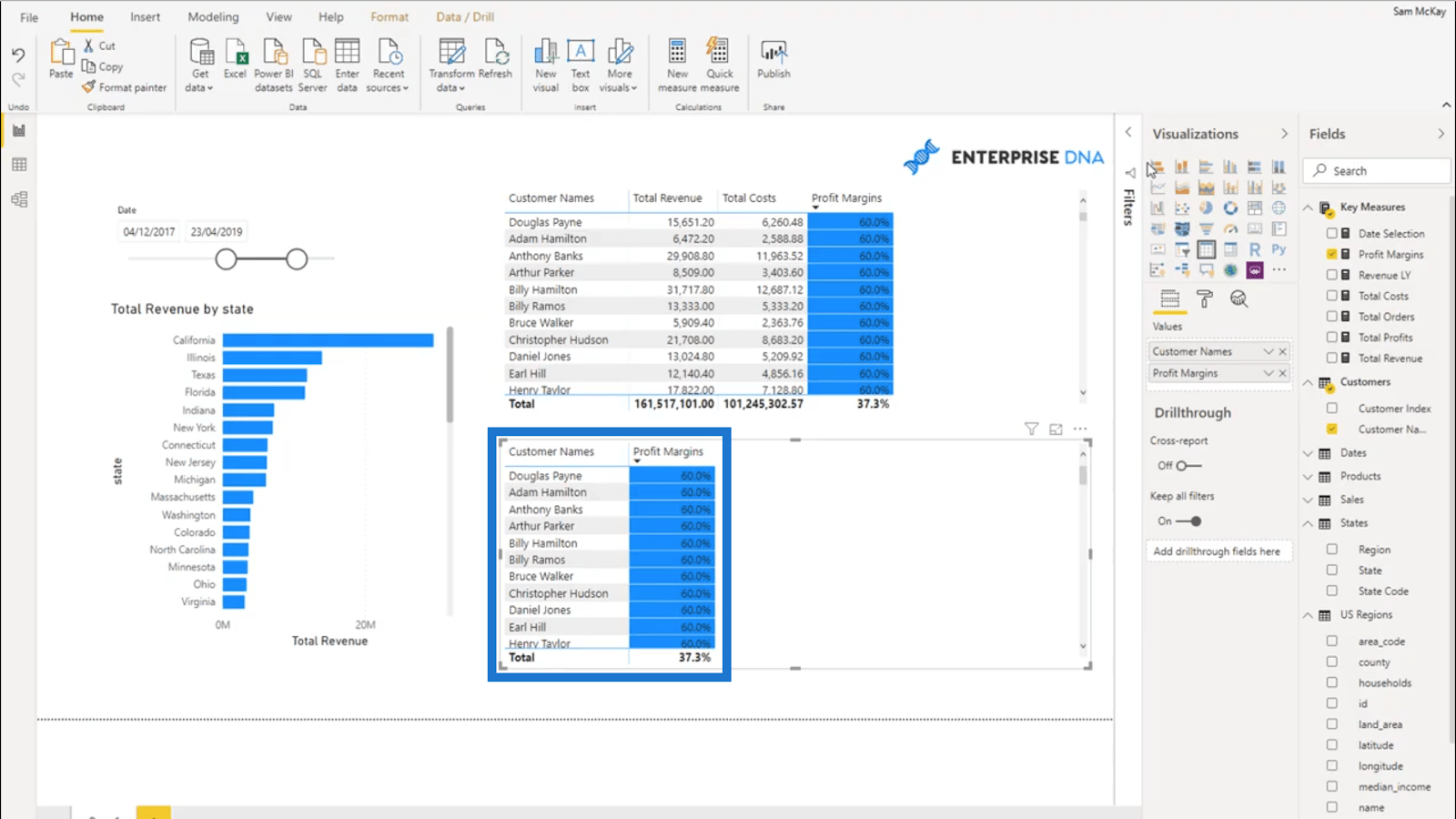Click the Transform data button
Viewport: 1456px width, 819px height.
[451, 66]
